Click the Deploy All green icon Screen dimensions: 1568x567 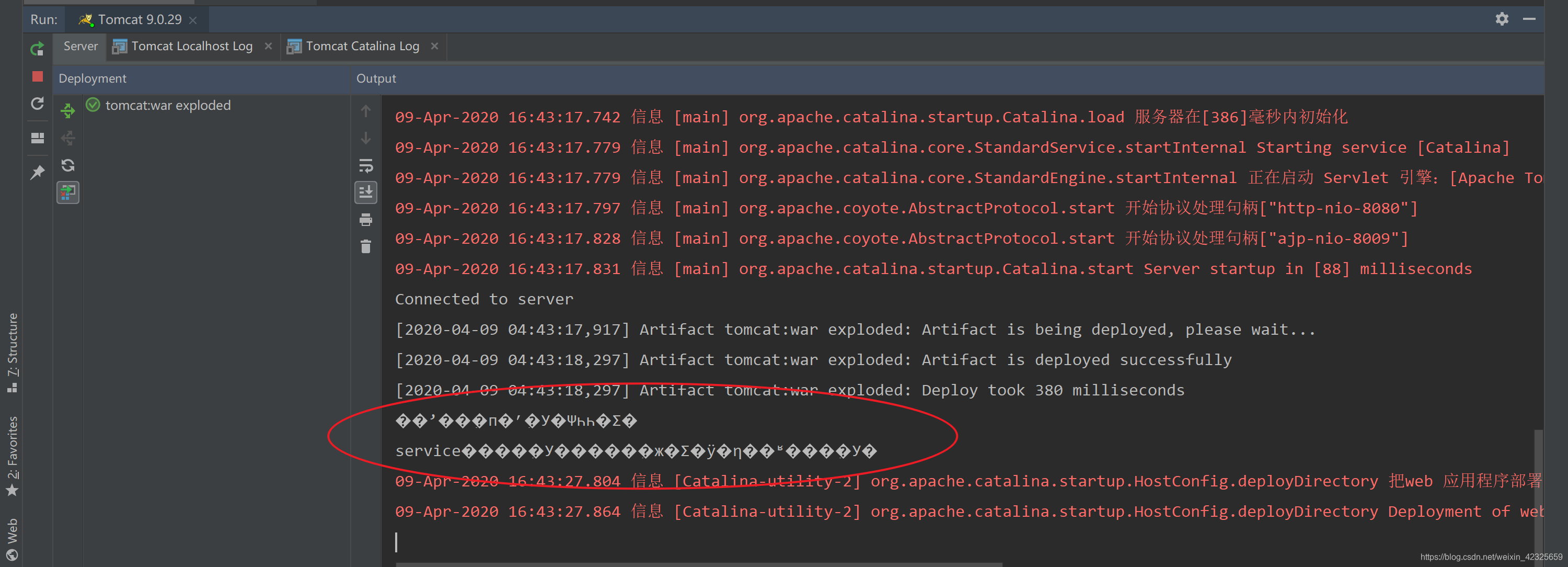[x=67, y=111]
